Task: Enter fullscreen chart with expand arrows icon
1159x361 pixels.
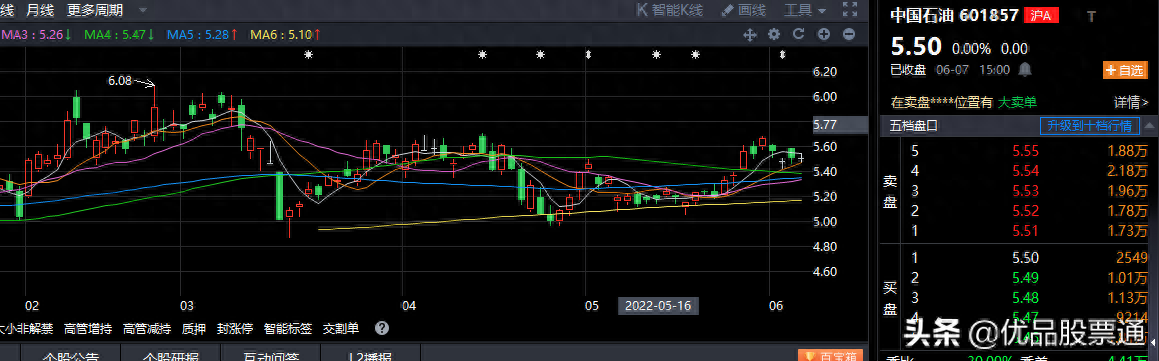Action: [849, 10]
